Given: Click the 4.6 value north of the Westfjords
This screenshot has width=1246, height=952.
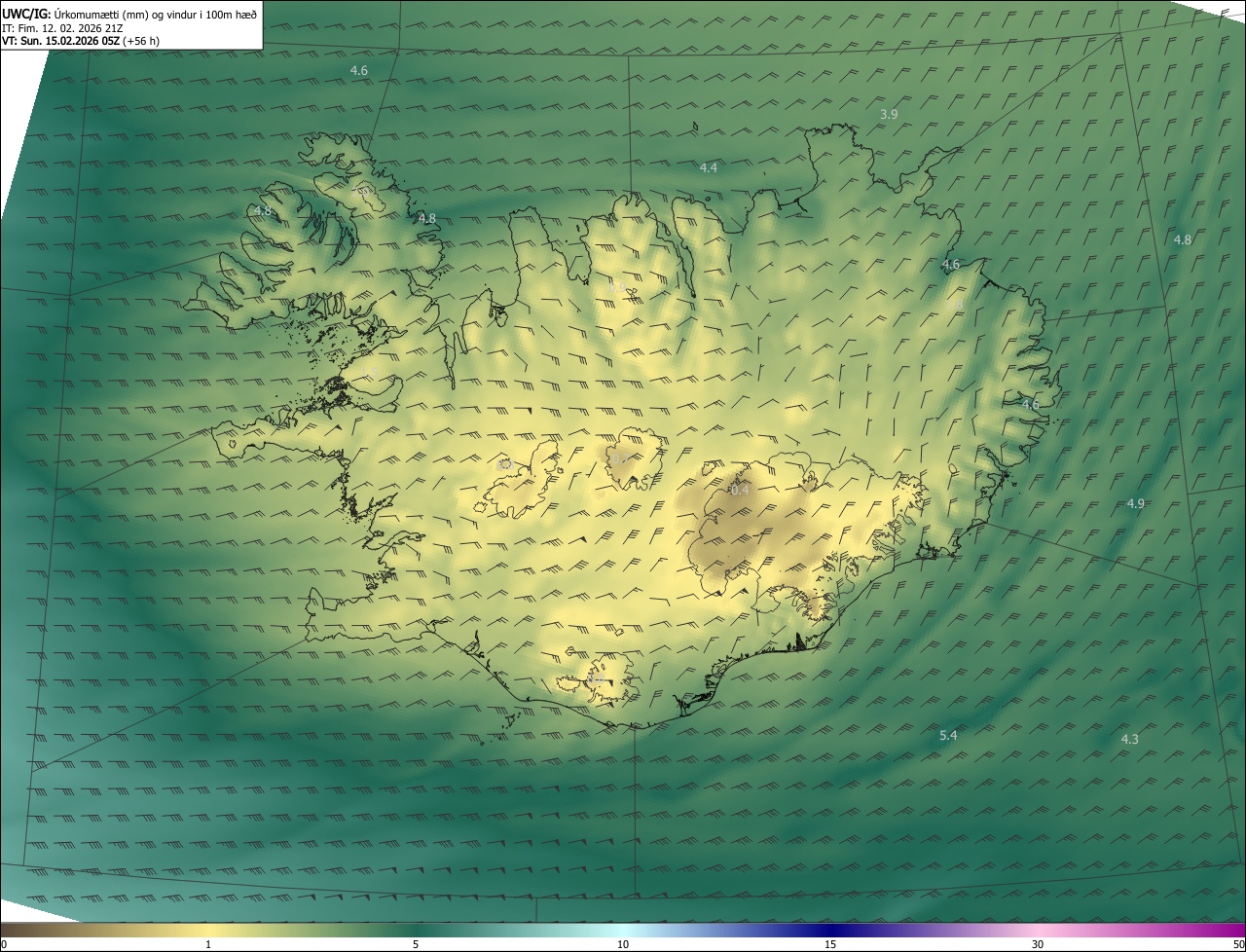Looking at the screenshot, I should pyautogui.click(x=359, y=71).
